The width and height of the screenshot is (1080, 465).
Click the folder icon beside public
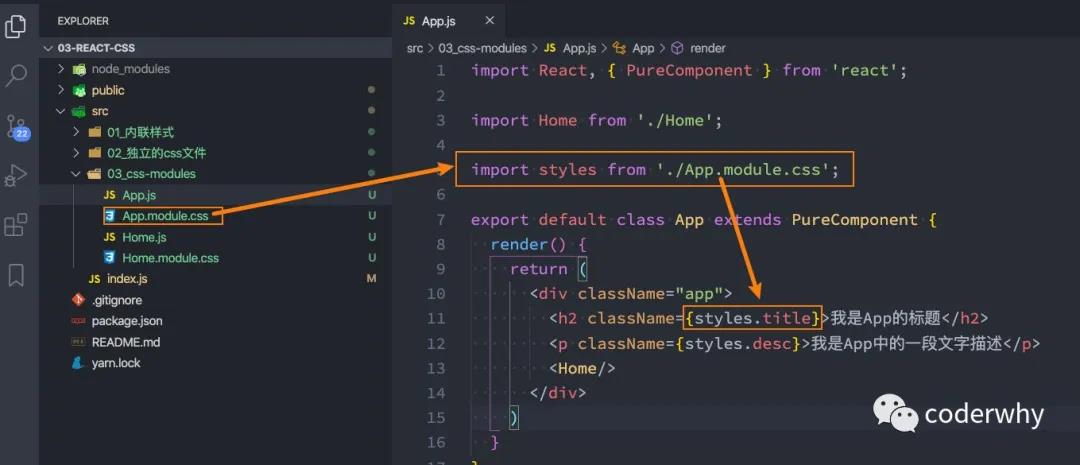coord(80,90)
